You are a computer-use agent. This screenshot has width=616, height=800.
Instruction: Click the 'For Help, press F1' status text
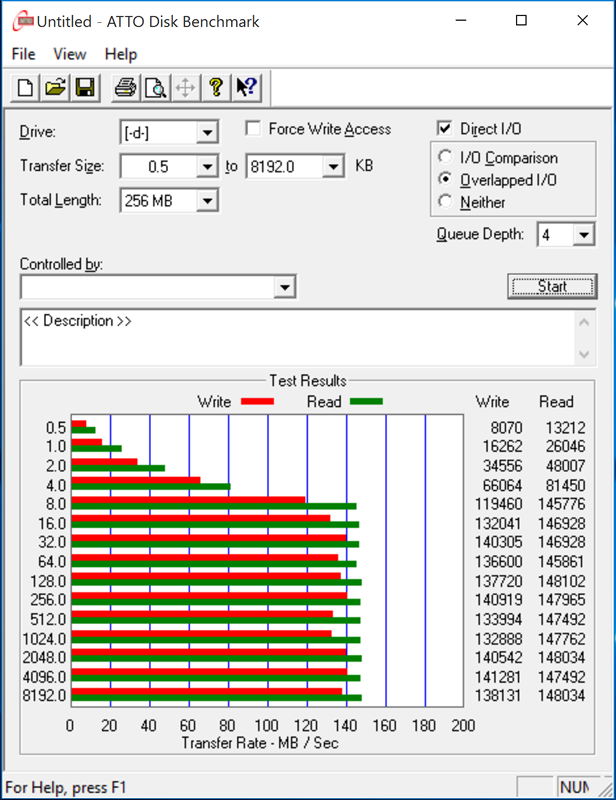tap(65, 787)
